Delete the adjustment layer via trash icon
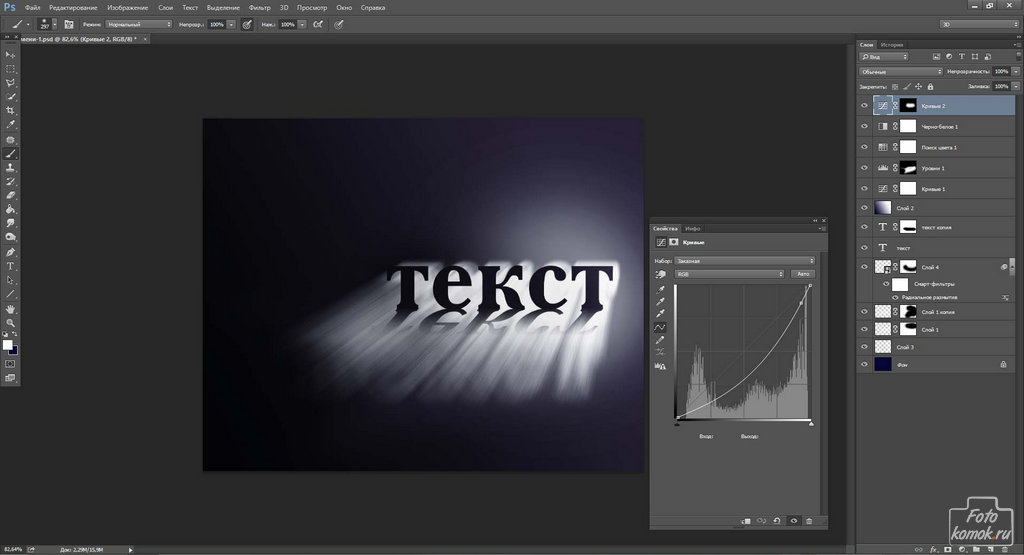The image size is (1024, 555). (809, 521)
